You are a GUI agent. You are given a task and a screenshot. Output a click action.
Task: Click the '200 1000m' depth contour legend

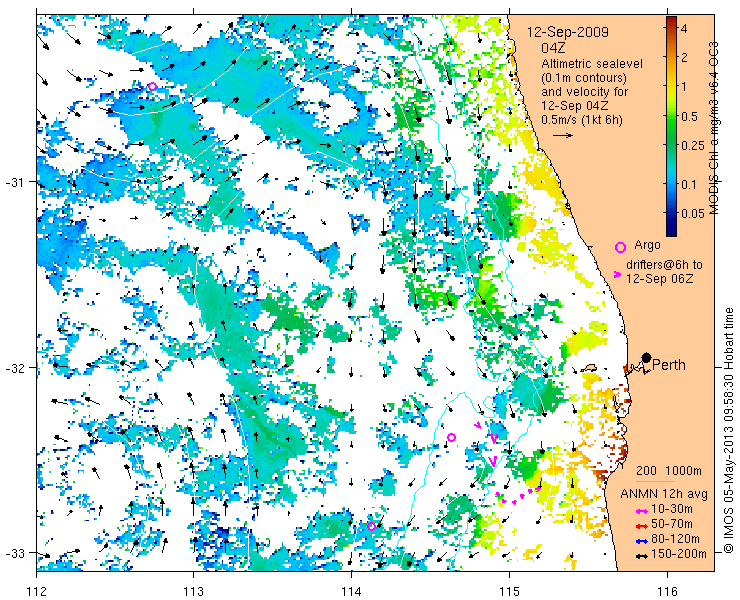tap(669, 471)
